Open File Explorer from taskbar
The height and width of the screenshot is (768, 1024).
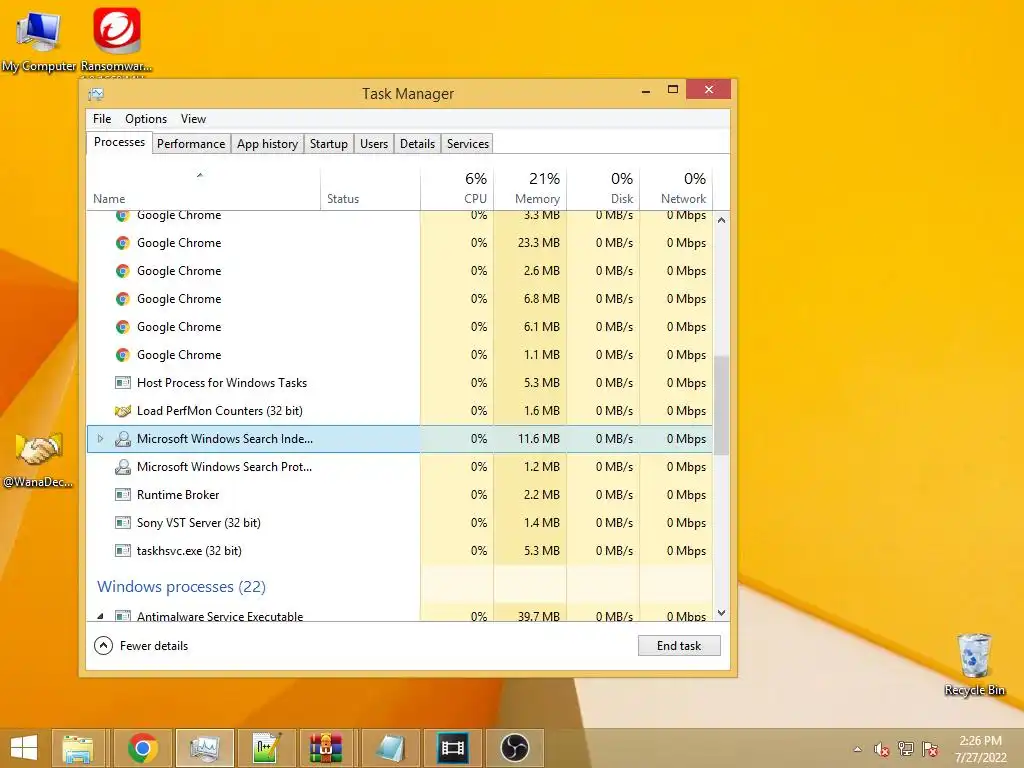[x=78, y=748]
